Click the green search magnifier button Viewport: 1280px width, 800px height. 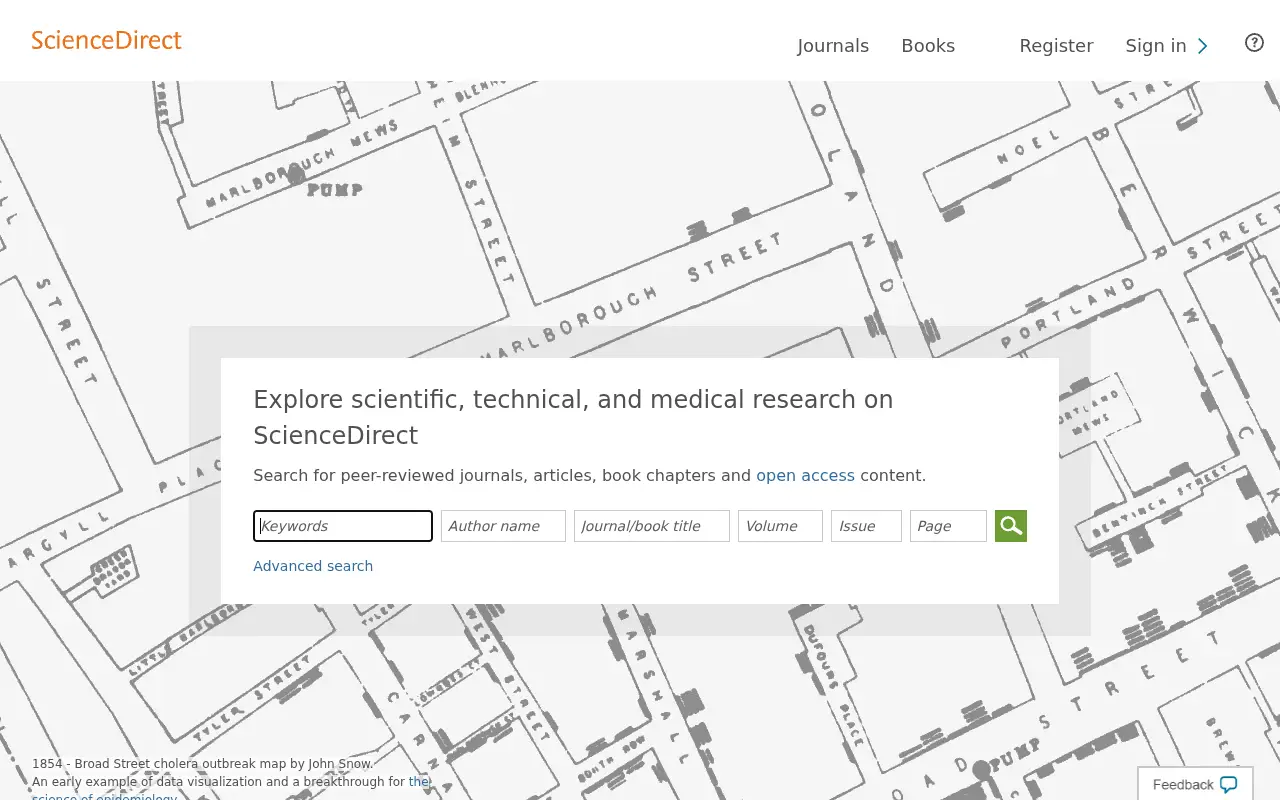pos(1011,526)
